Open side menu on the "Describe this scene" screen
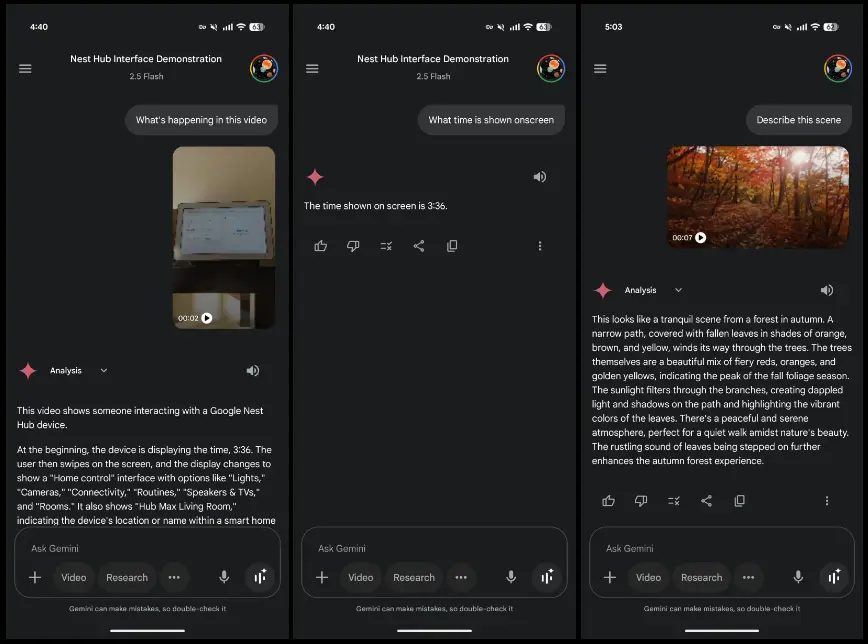The image size is (868, 644). pos(600,69)
